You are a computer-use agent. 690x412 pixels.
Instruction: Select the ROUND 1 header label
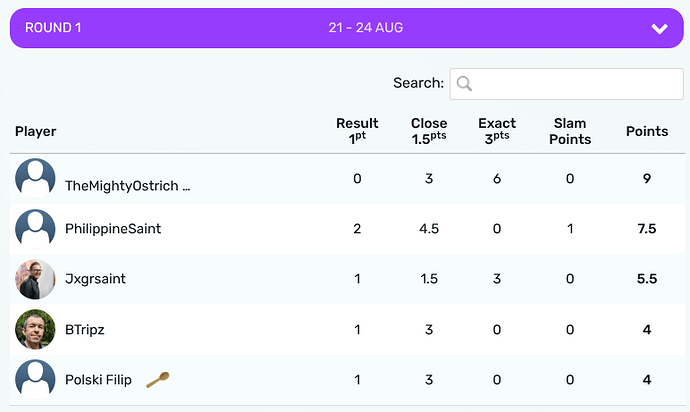[x=53, y=28]
